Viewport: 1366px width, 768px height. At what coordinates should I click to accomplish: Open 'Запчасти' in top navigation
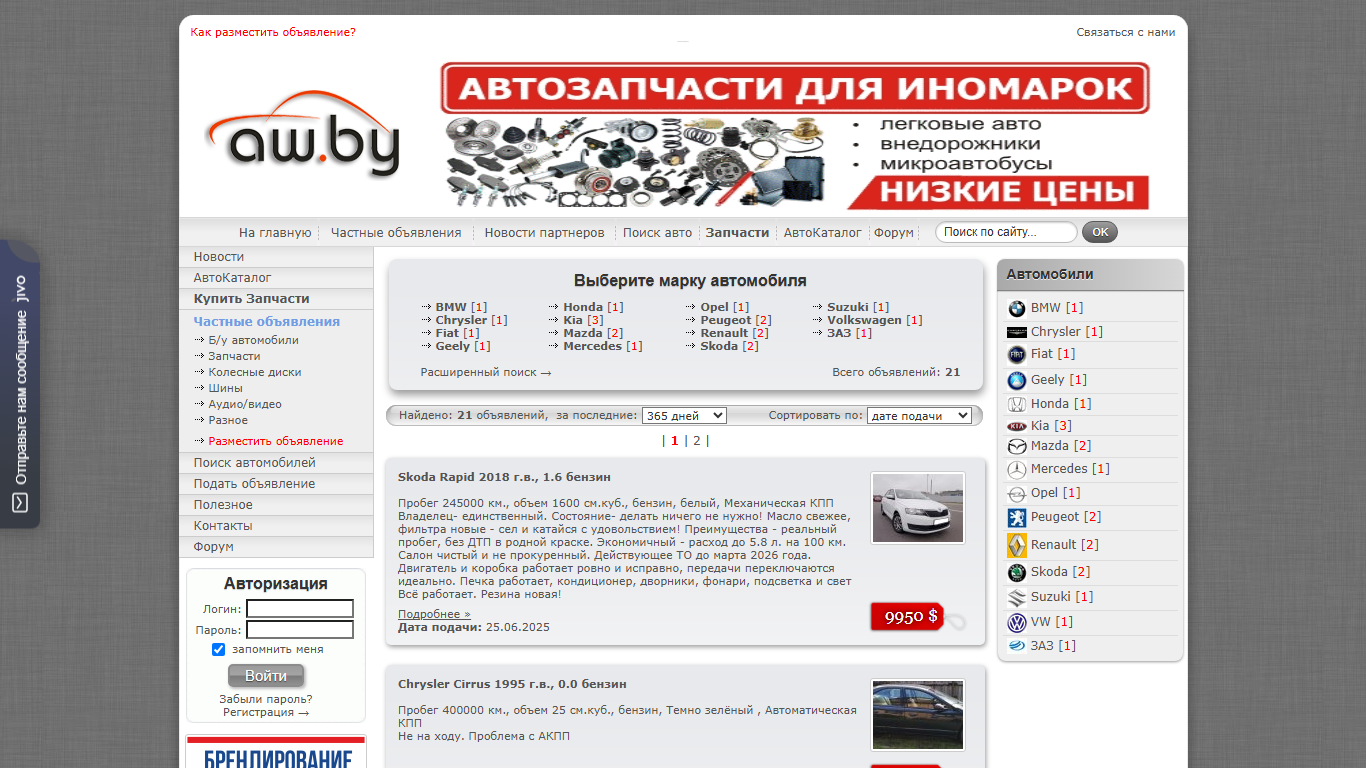pos(737,233)
